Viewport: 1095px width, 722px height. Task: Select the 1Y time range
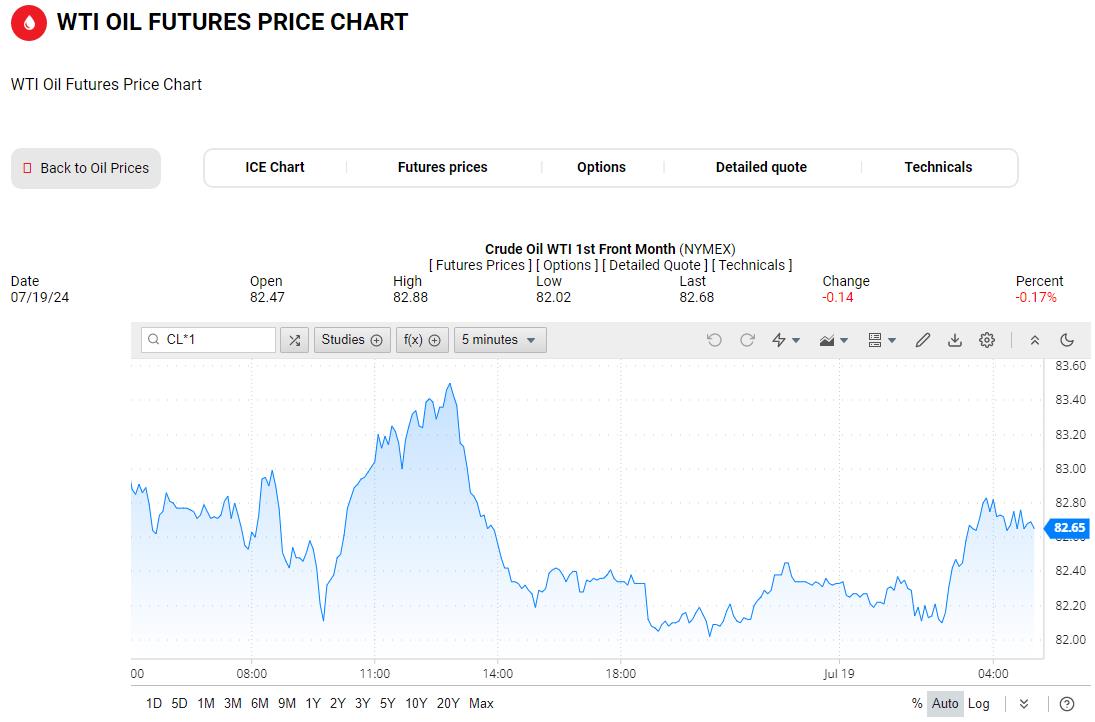(313, 704)
